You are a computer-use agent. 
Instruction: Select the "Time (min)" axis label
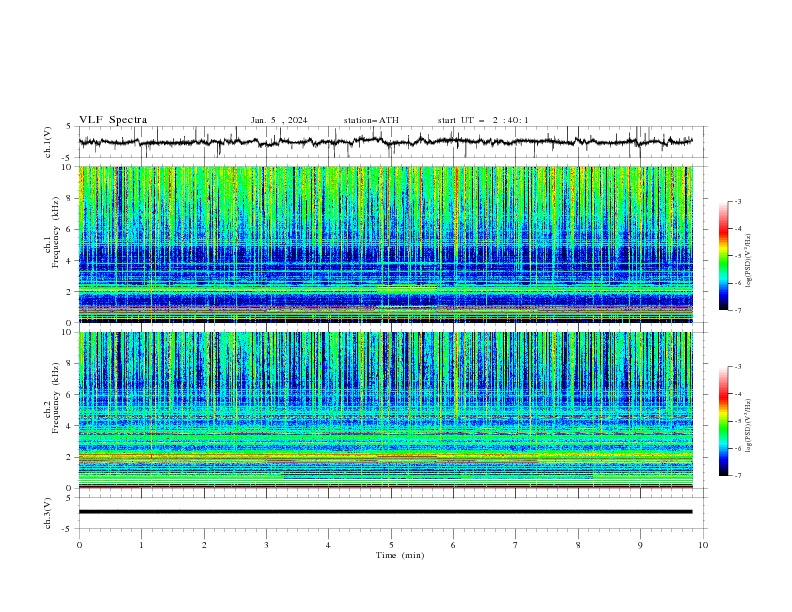pos(400,555)
